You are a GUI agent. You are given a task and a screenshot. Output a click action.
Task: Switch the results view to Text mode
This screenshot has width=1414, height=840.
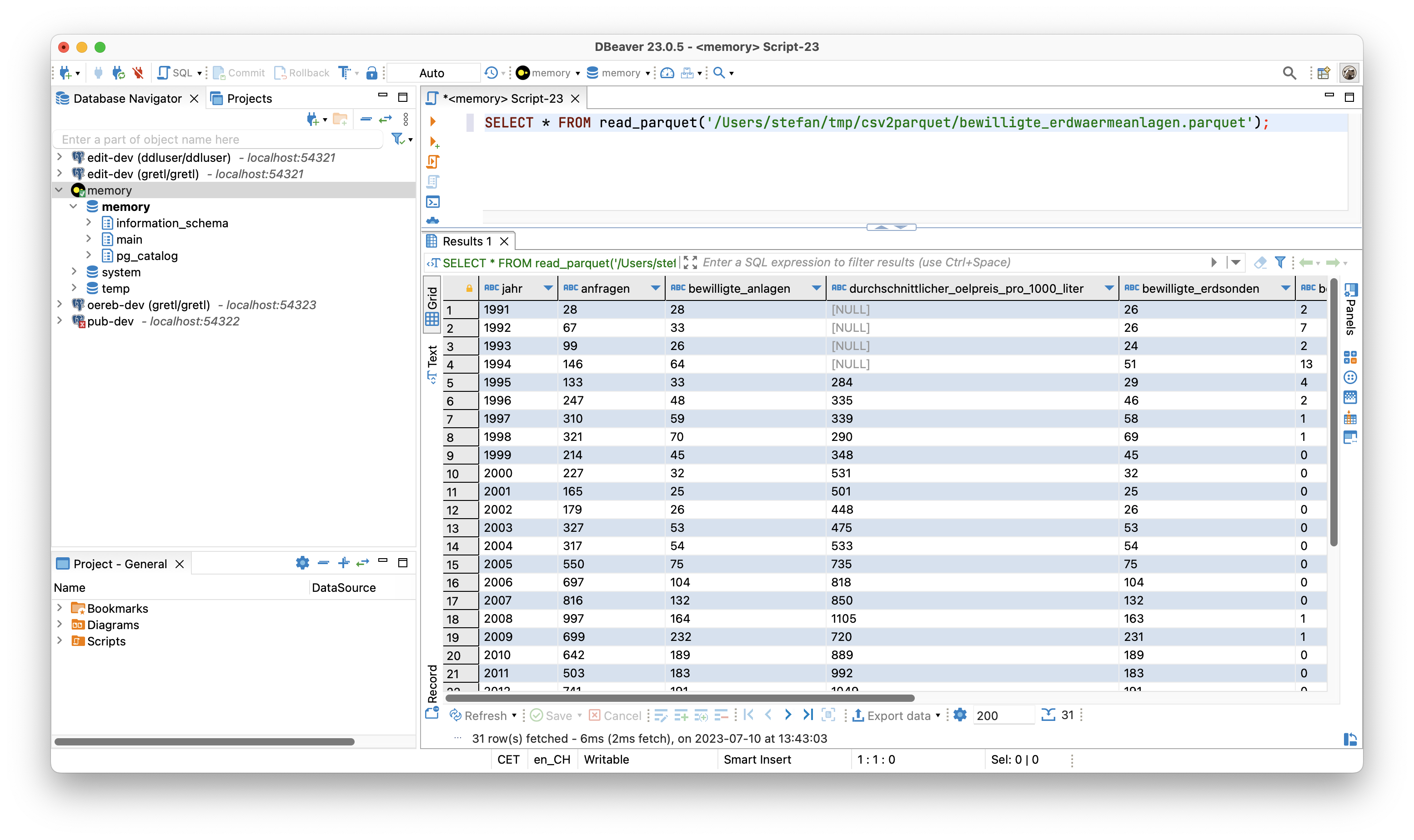432,365
